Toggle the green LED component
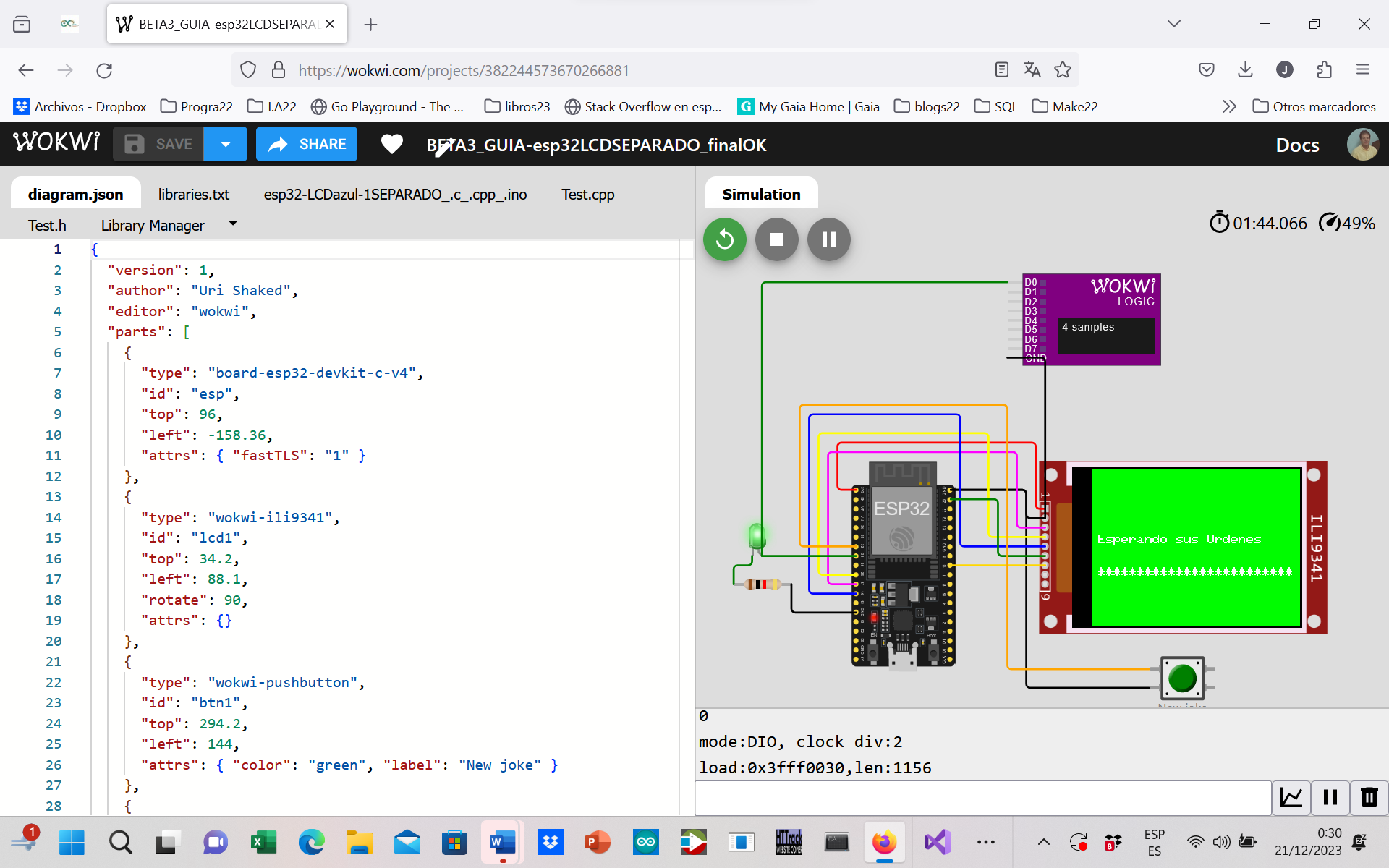This screenshot has height=868, width=1389. coord(757,537)
